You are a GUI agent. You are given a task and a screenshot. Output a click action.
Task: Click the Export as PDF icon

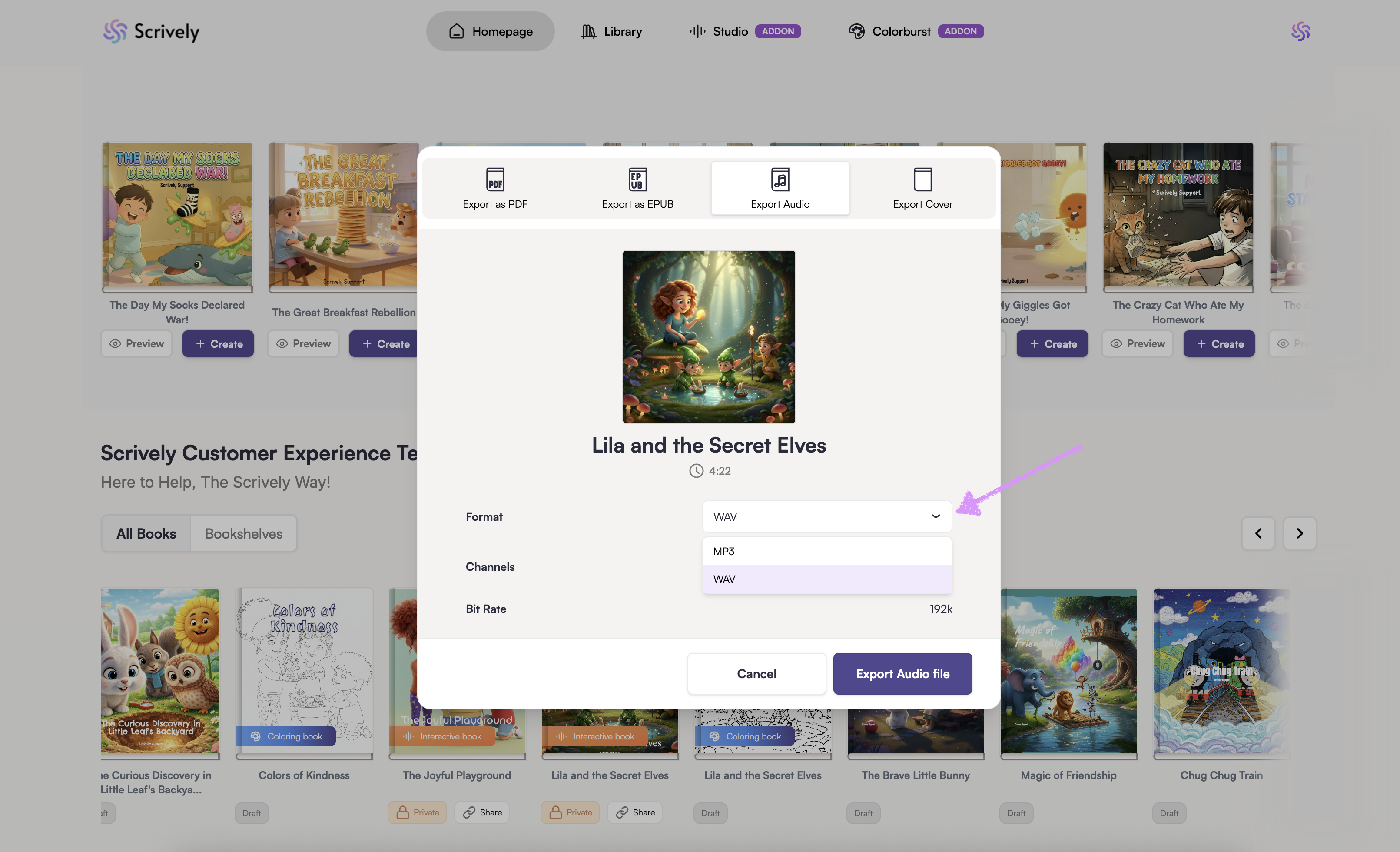coord(495,180)
